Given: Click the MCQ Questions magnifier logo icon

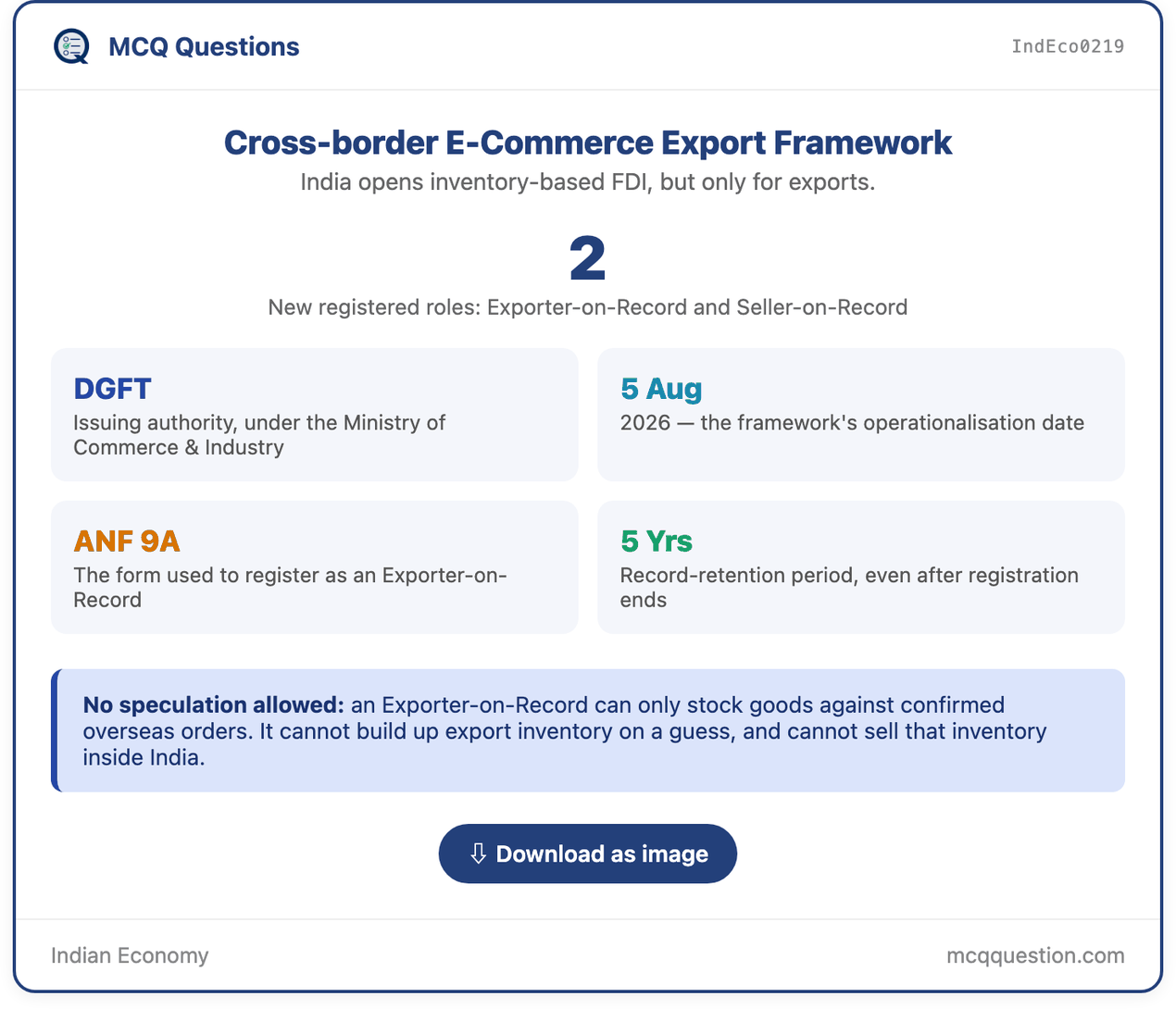Looking at the screenshot, I should click(71, 46).
